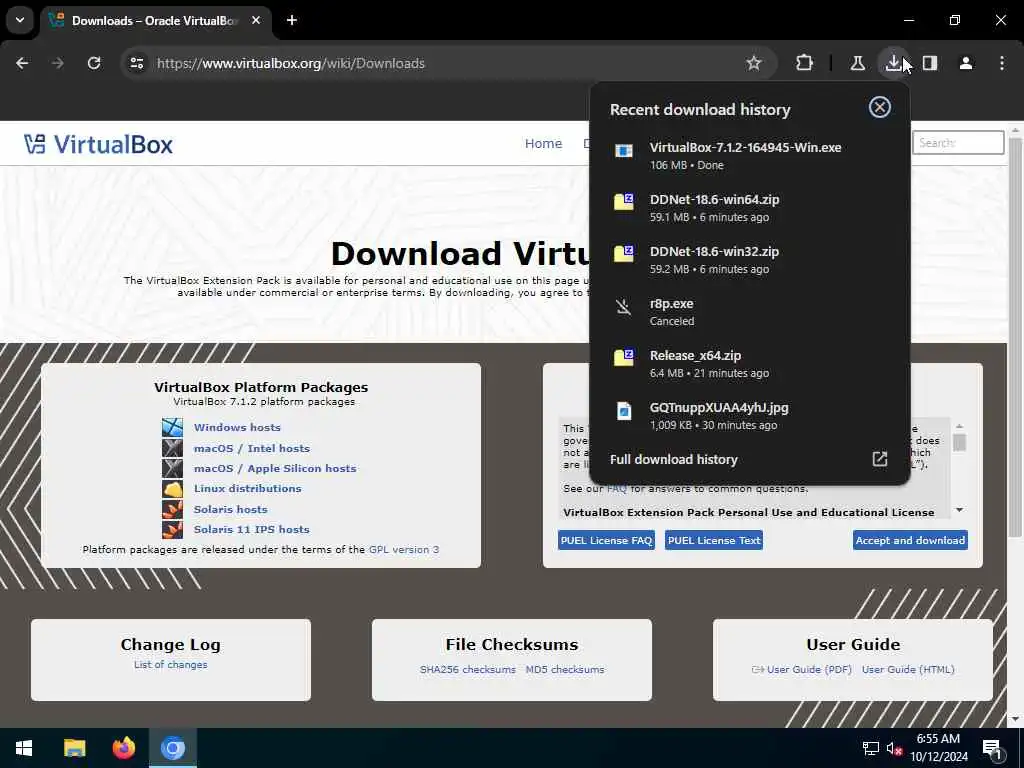Screen dimensions: 1024x768
Task: Toggle the Downloads toolbar icon
Action: tap(893, 63)
